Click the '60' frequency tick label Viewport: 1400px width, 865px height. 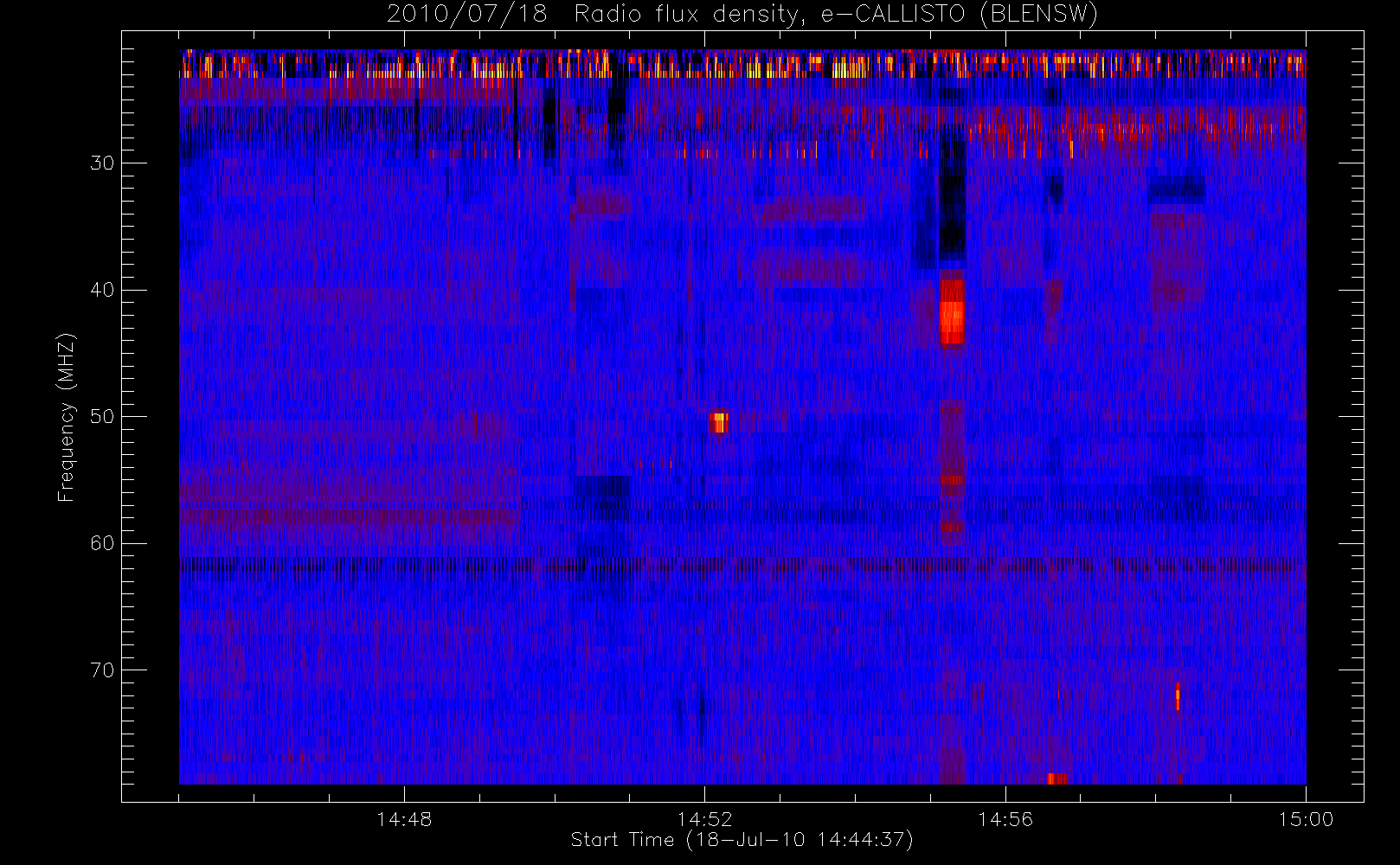(102, 543)
